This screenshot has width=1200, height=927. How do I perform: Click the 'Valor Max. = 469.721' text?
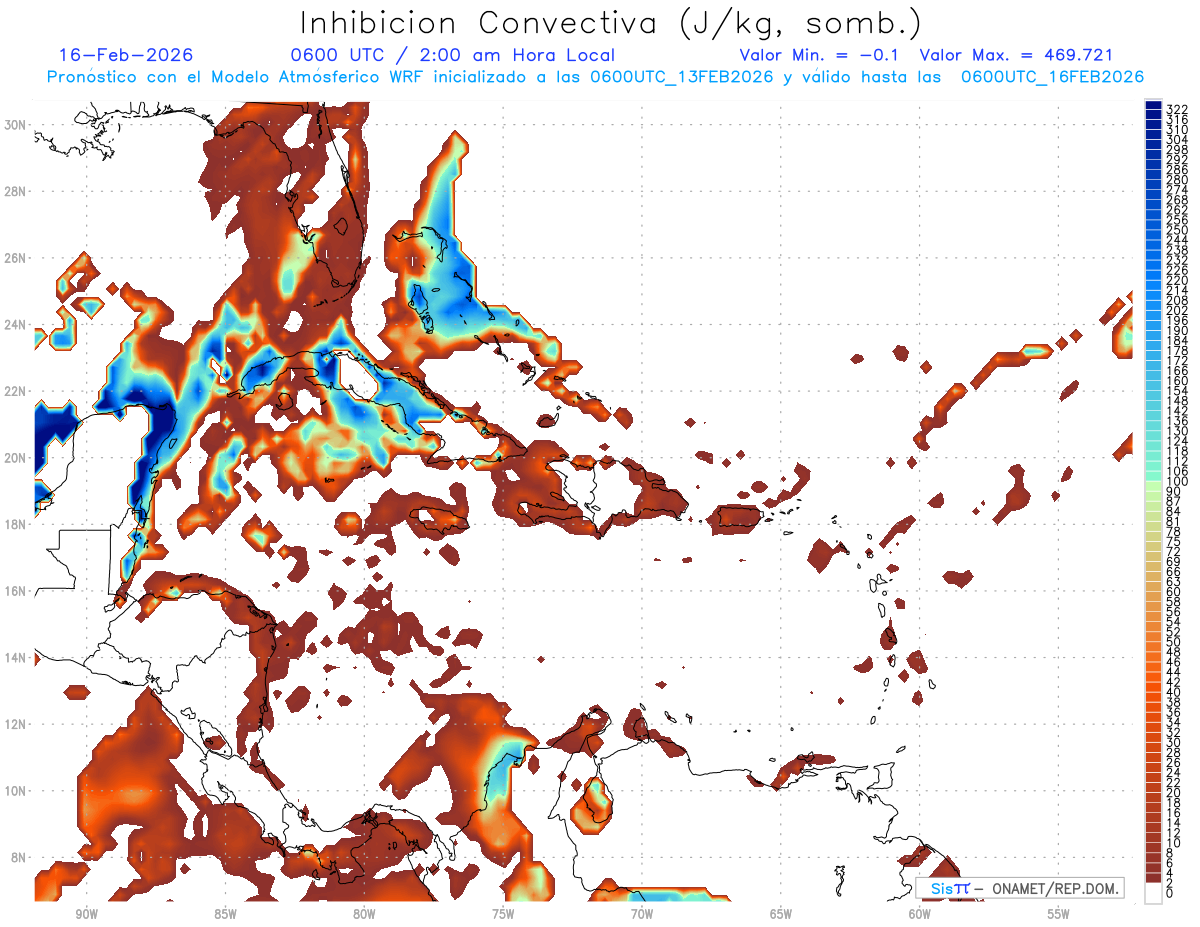pos(1016,55)
